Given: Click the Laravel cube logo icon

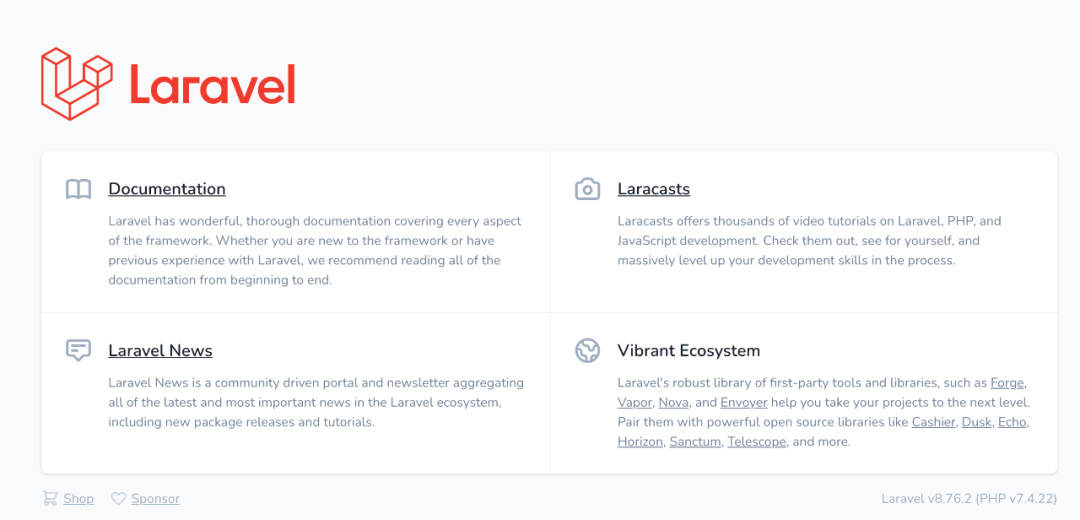Looking at the screenshot, I should (x=76, y=84).
